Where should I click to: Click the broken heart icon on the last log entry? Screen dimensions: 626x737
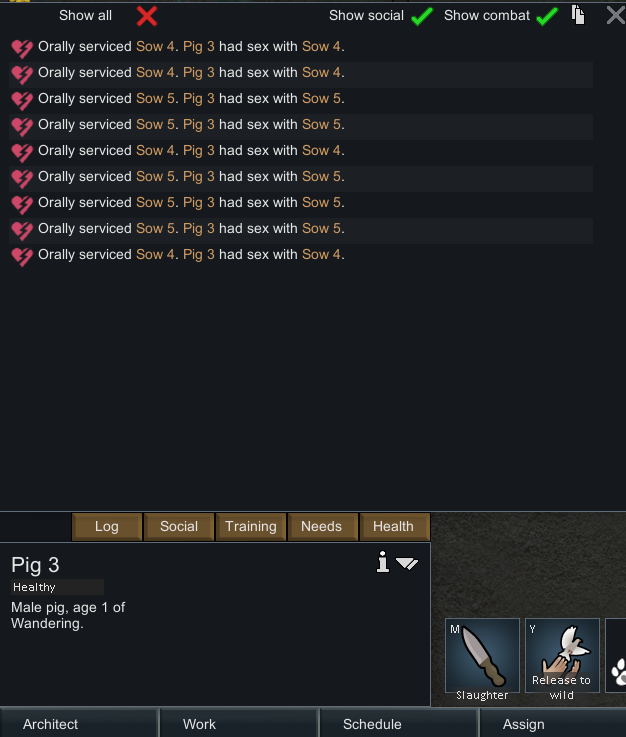[x=22, y=256]
